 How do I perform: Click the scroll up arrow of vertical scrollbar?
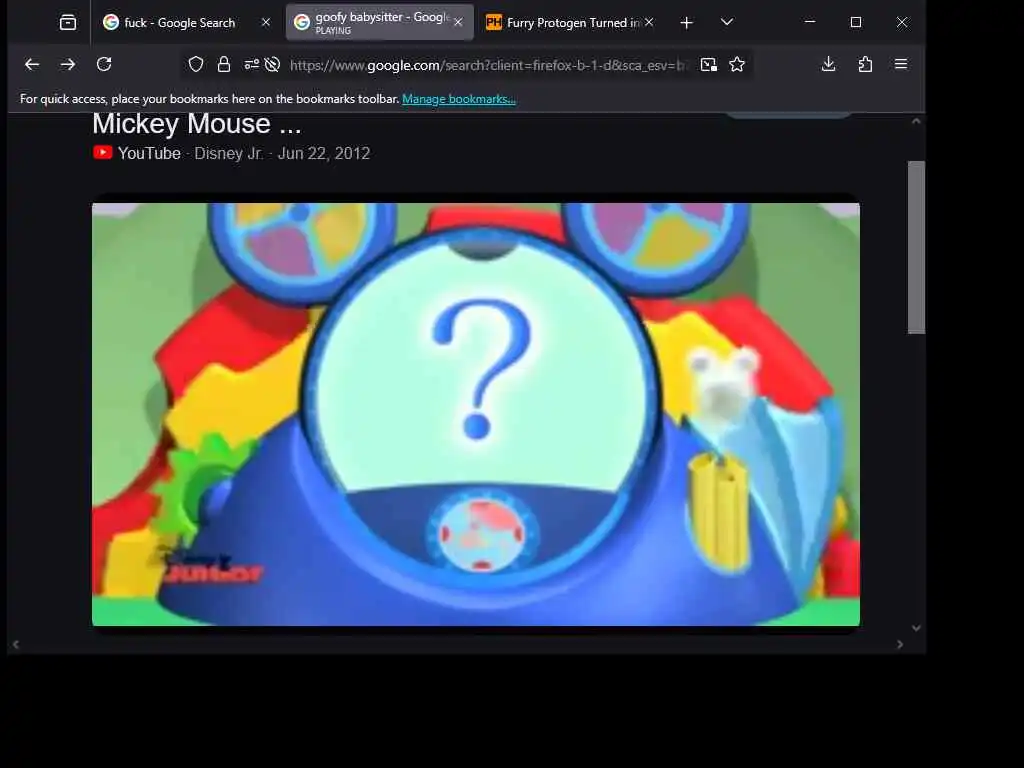916,121
